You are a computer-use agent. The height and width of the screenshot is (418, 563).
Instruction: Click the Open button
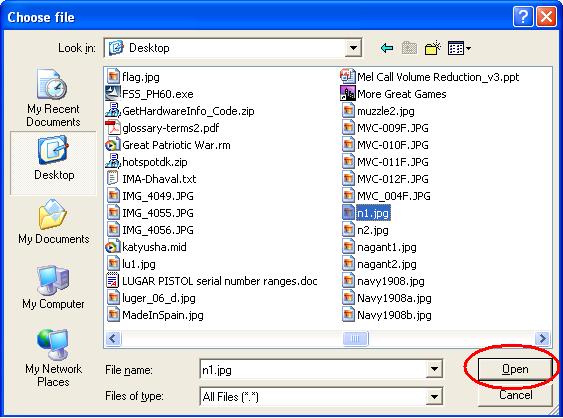(515, 369)
